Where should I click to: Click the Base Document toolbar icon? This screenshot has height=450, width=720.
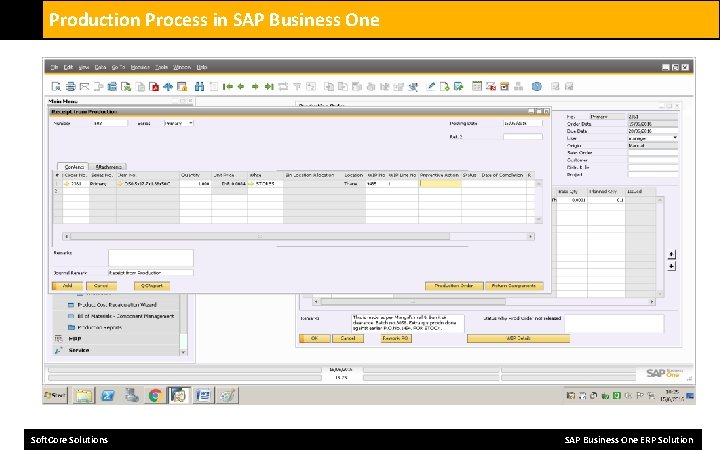tap(329, 86)
